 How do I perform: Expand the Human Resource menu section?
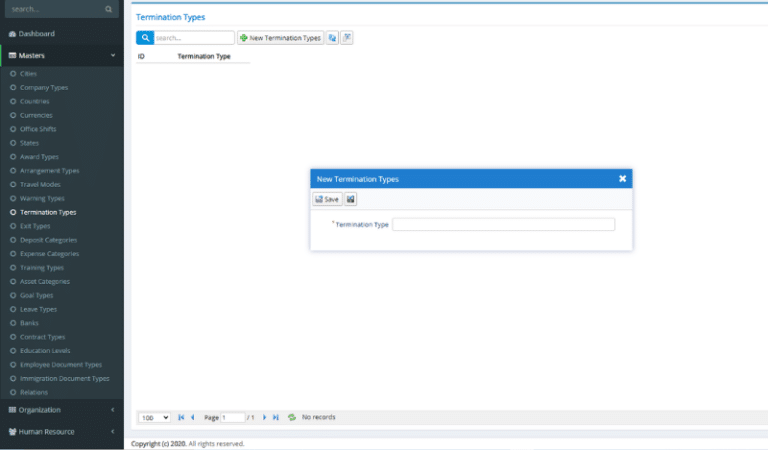click(62, 431)
